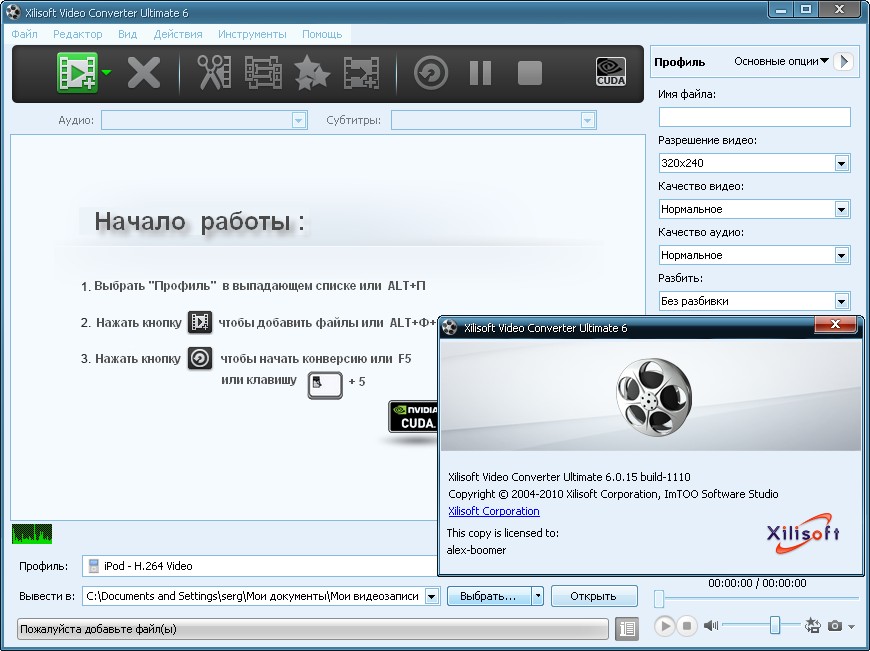Viewport: 870px width, 651px height.
Task: Maximize the main Xilisoft window
Action: tap(807, 10)
